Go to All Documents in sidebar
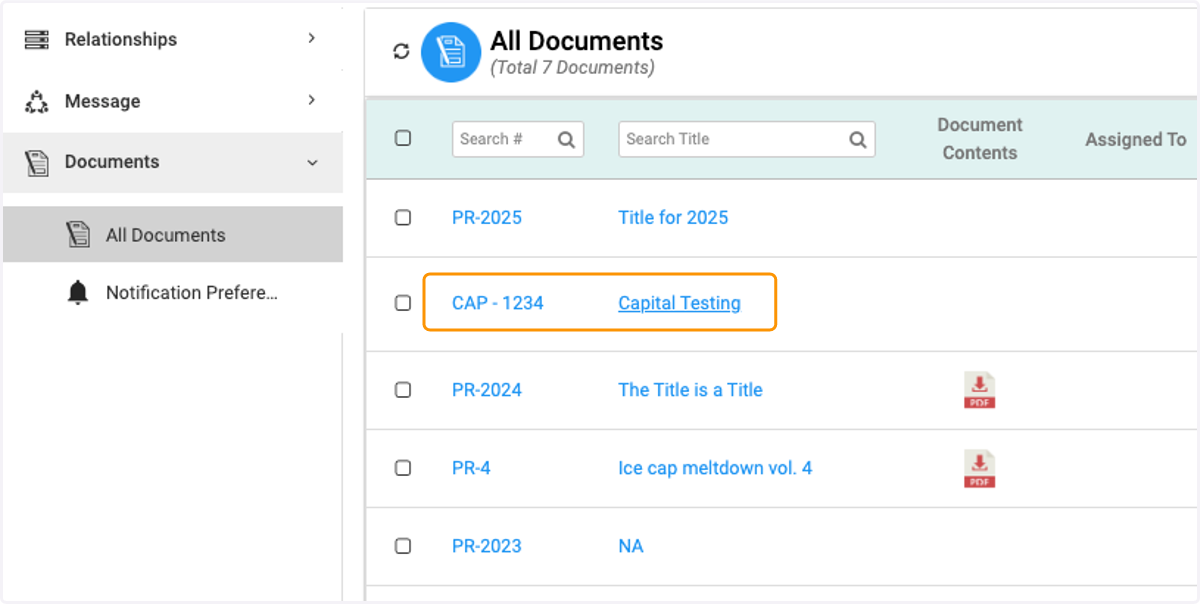The width and height of the screenshot is (1200, 604). coord(173,235)
